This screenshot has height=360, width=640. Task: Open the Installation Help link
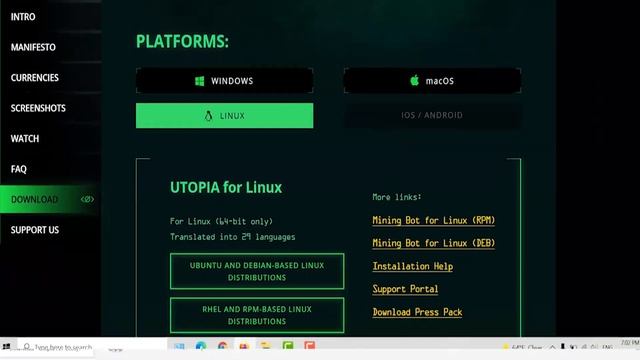pos(413,267)
